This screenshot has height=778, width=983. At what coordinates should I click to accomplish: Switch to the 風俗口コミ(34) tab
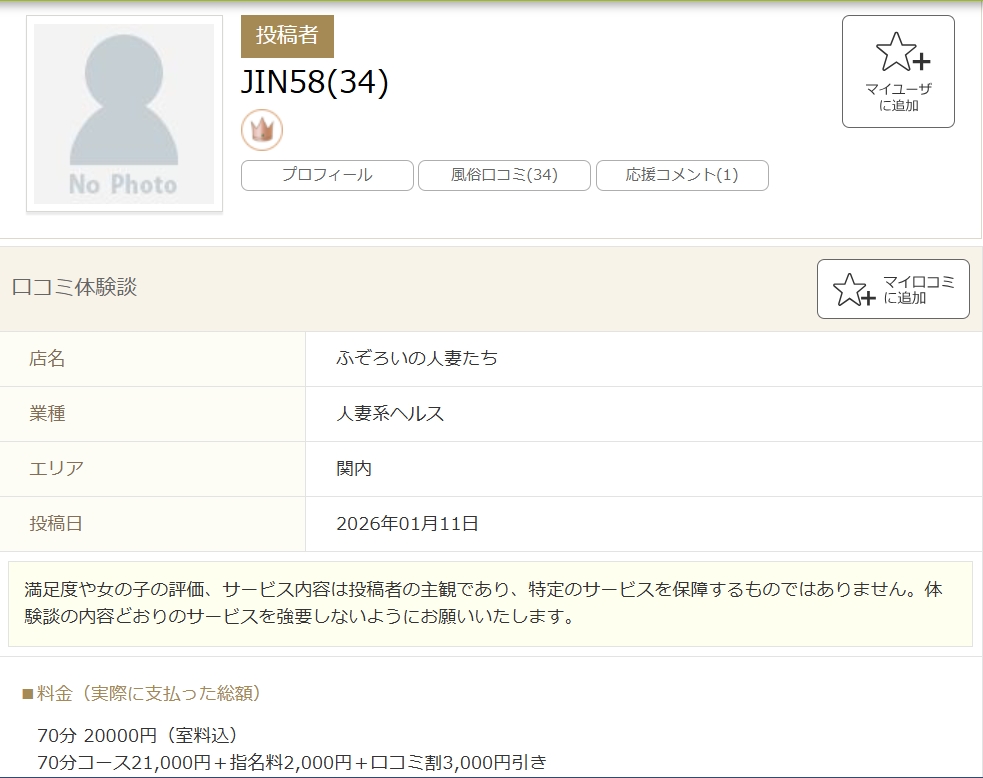pyautogui.click(x=504, y=175)
